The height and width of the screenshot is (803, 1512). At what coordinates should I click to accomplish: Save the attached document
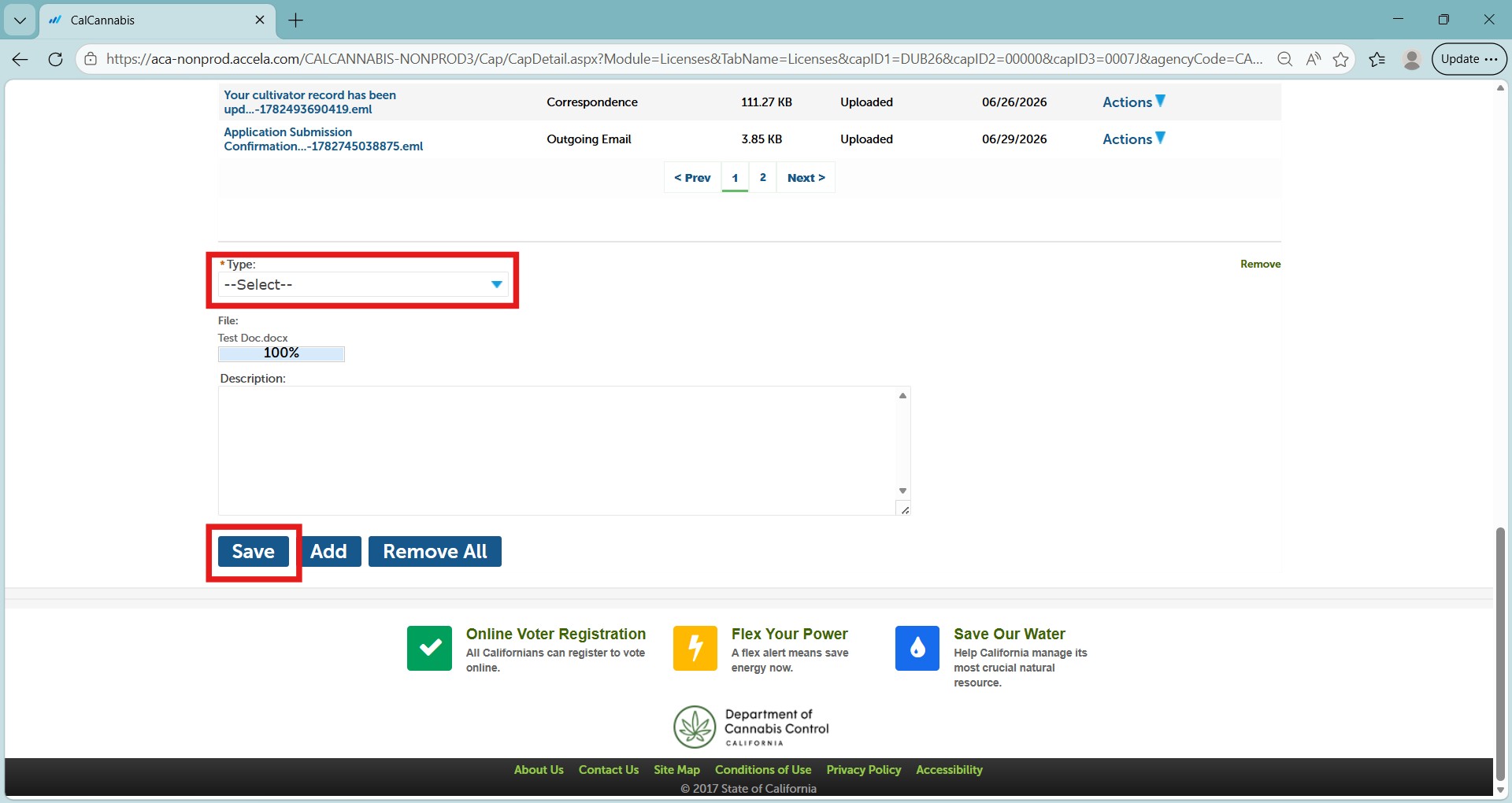tap(254, 551)
